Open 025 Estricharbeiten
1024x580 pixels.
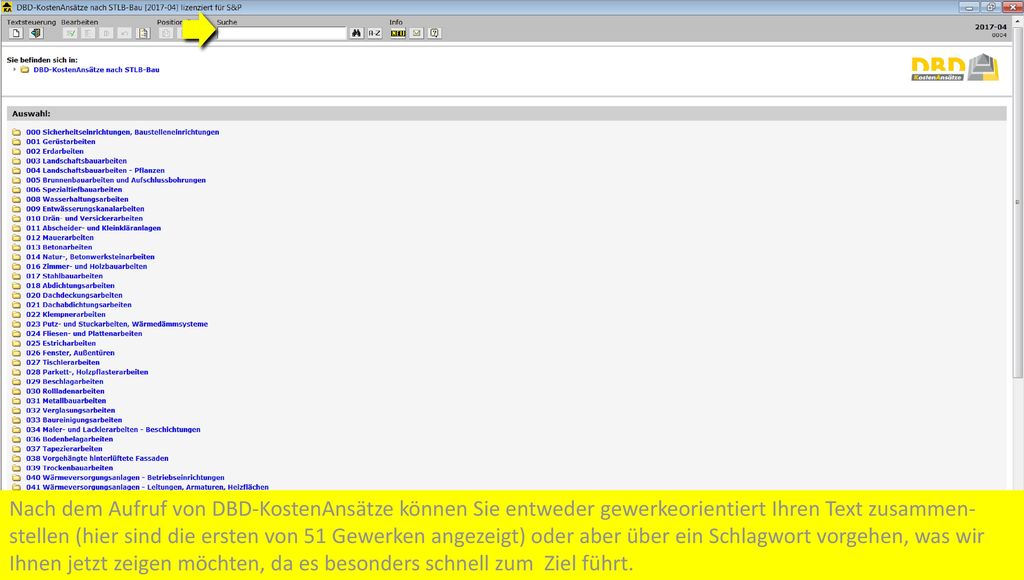click(x=61, y=343)
